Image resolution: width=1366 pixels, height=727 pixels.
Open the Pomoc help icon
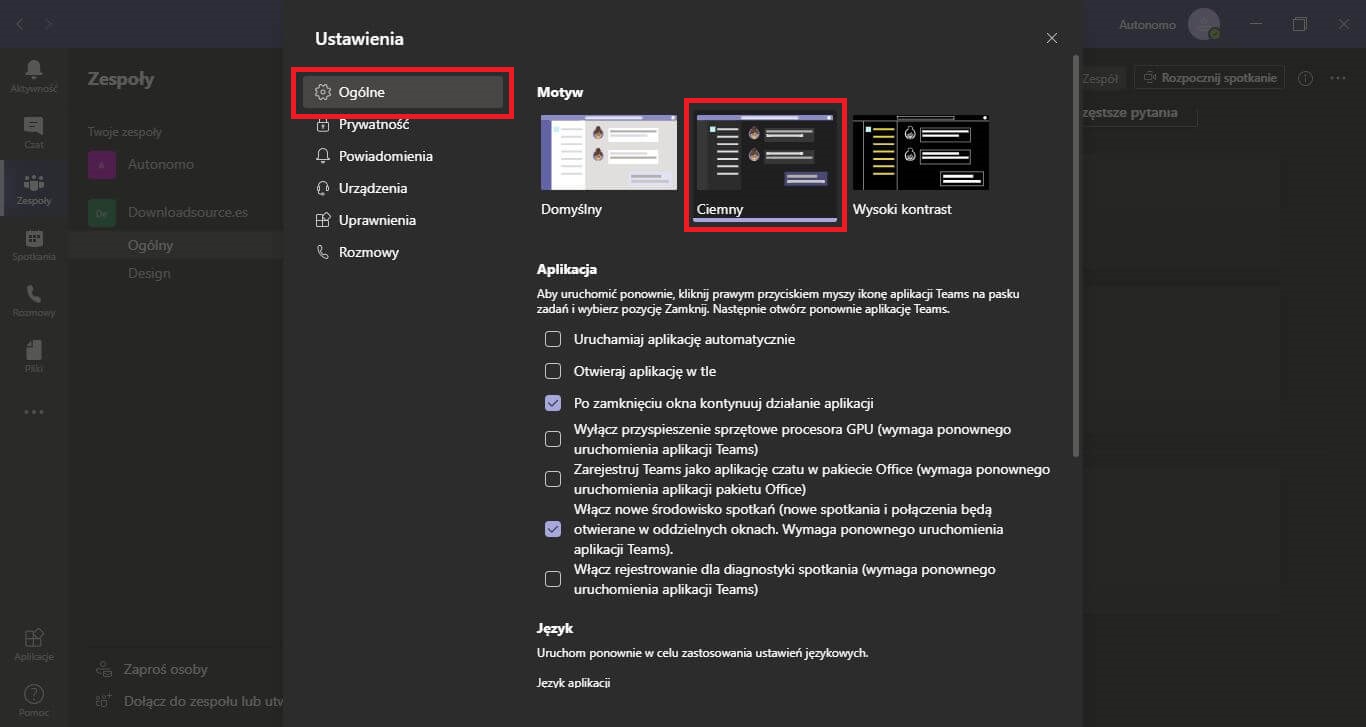coord(34,693)
